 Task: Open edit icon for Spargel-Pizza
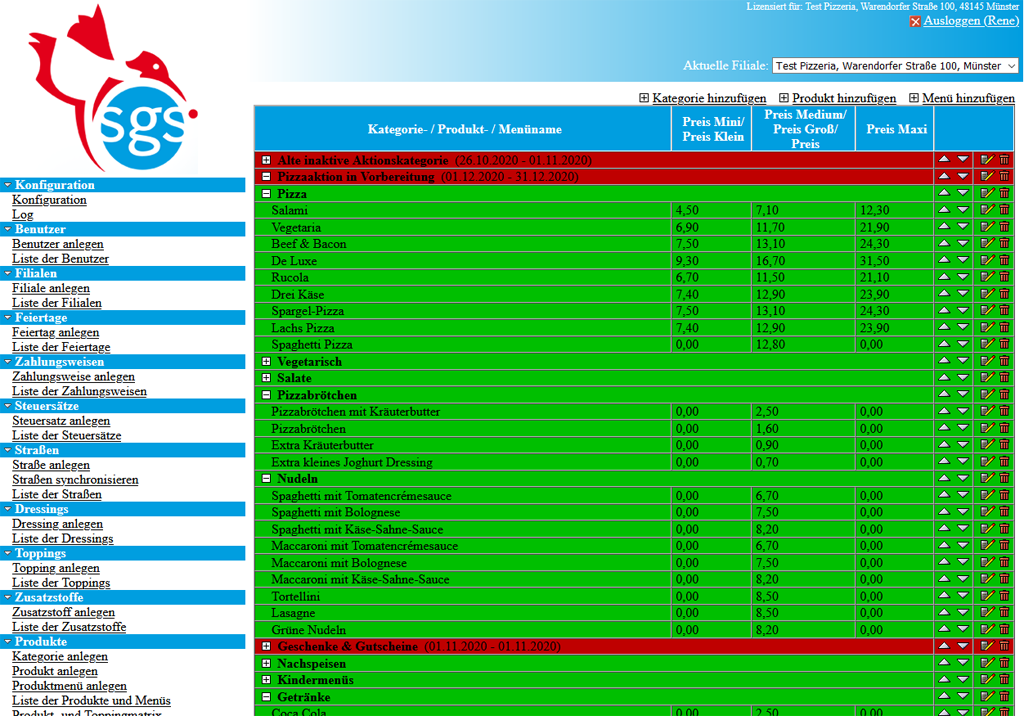coord(987,310)
